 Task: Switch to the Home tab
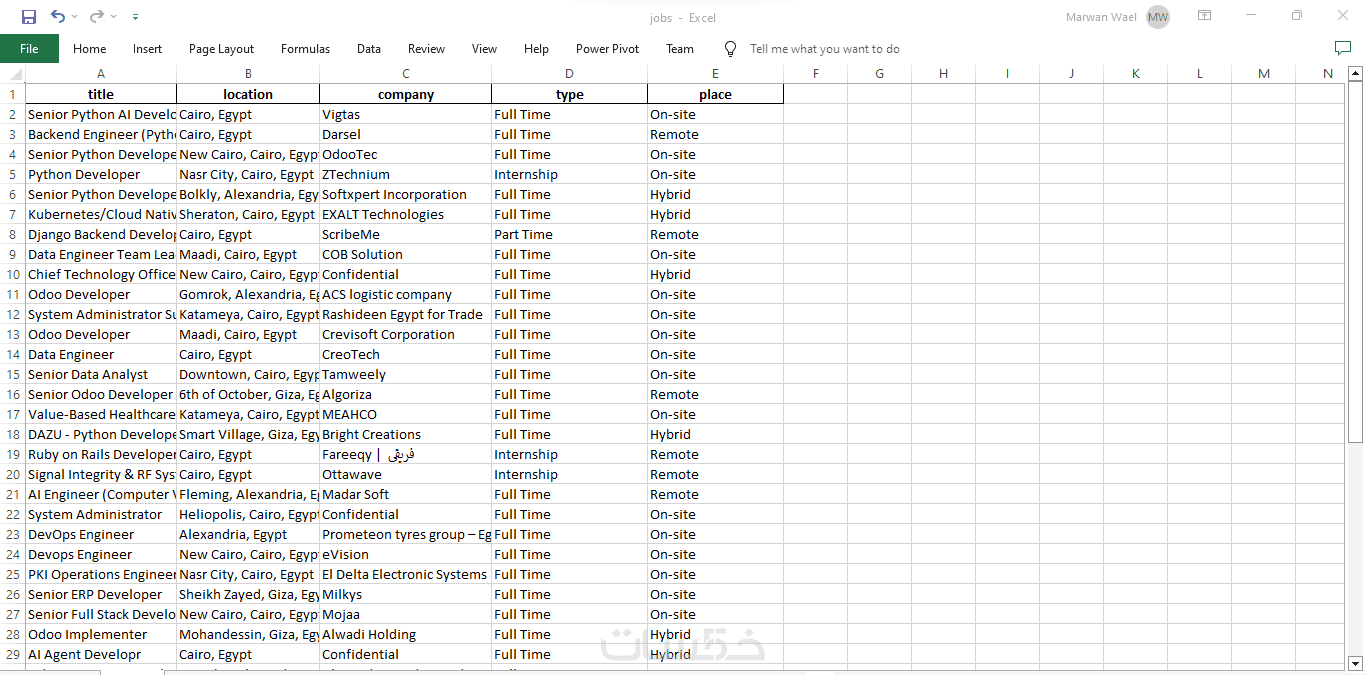tap(89, 48)
